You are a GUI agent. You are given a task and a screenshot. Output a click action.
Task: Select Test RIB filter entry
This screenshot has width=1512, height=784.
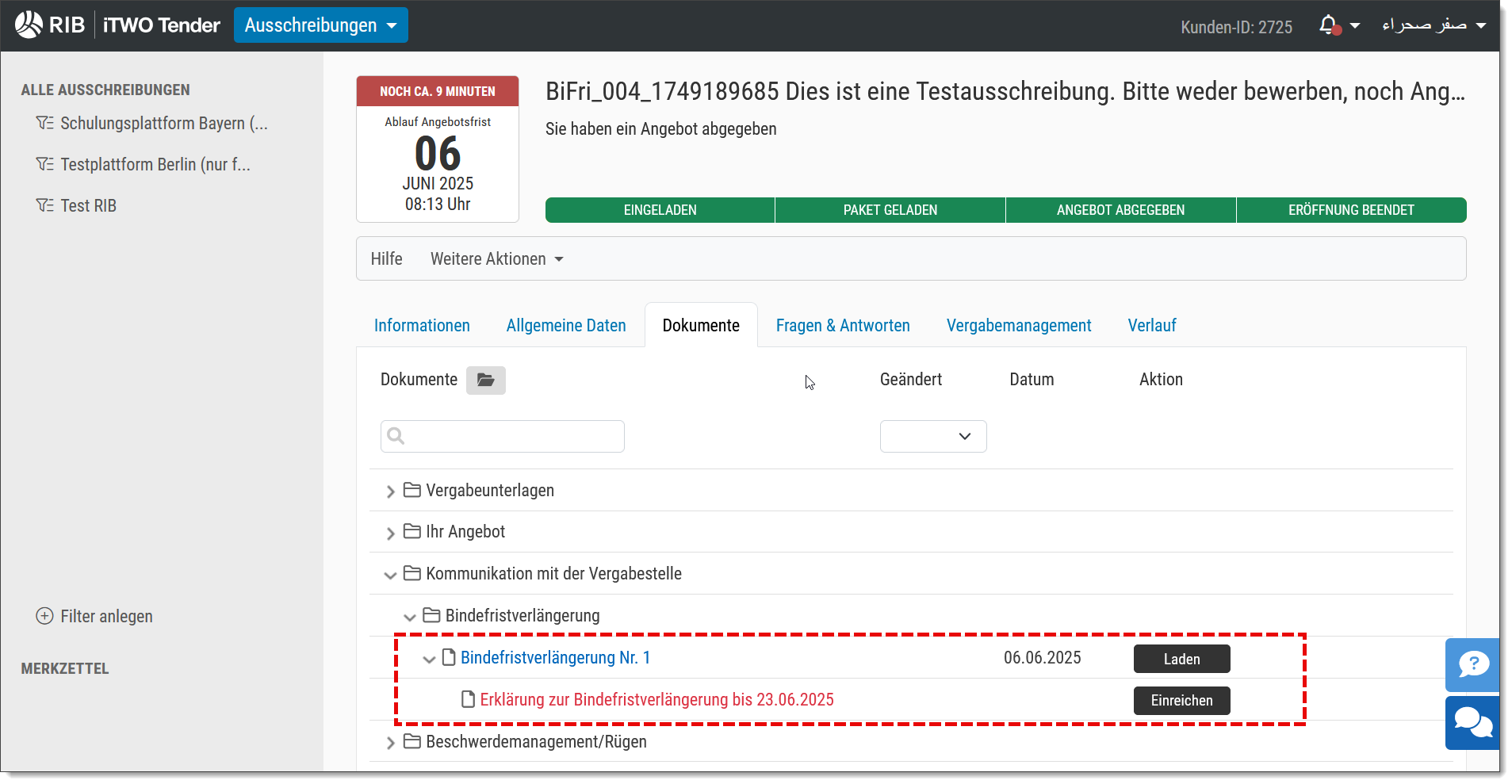click(89, 205)
